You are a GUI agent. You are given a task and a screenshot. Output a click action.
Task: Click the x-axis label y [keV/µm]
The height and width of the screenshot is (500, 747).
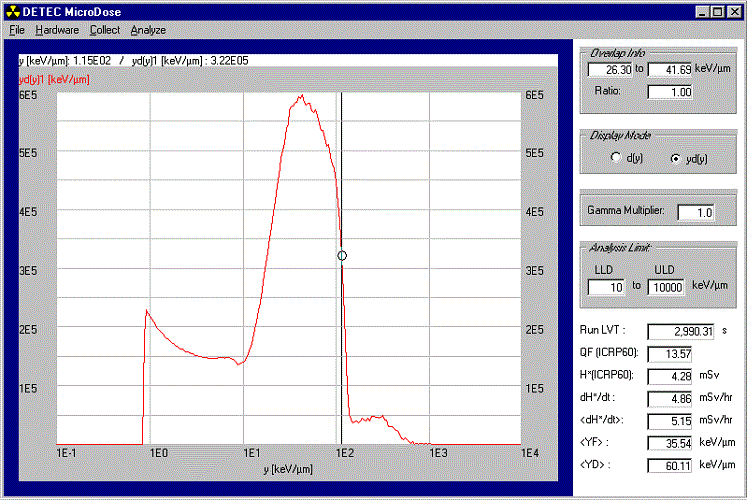click(x=288, y=469)
